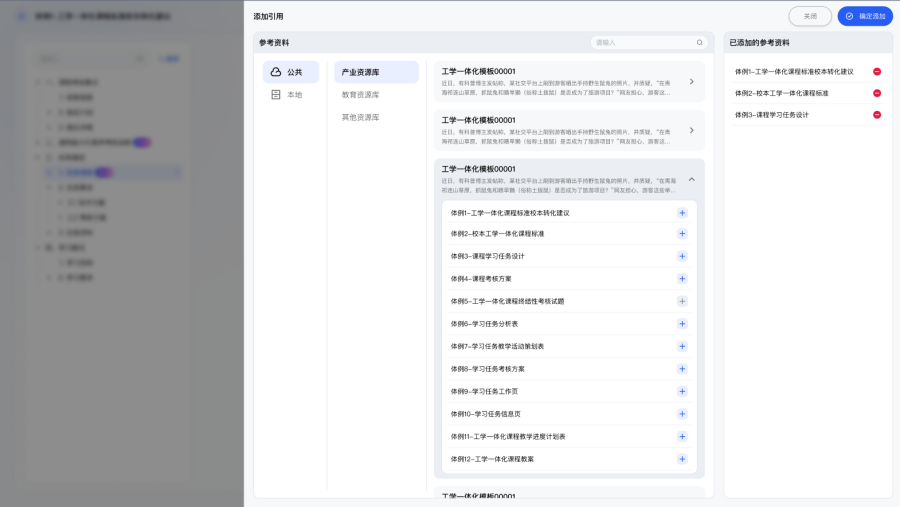Expand the first 工学一体化模板00001 card
The width and height of the screenshot is (900, 507).
pos(691,81)
